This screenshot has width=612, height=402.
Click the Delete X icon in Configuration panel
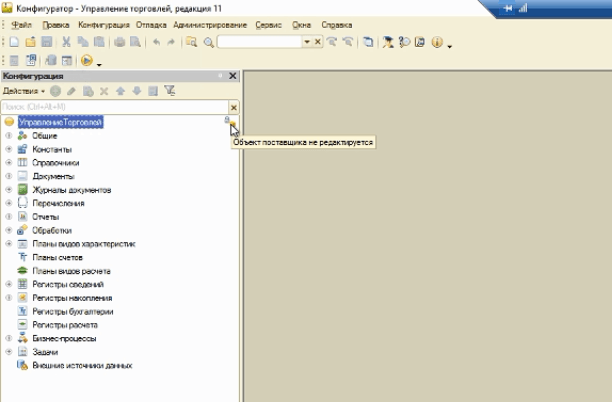[104, 91]
